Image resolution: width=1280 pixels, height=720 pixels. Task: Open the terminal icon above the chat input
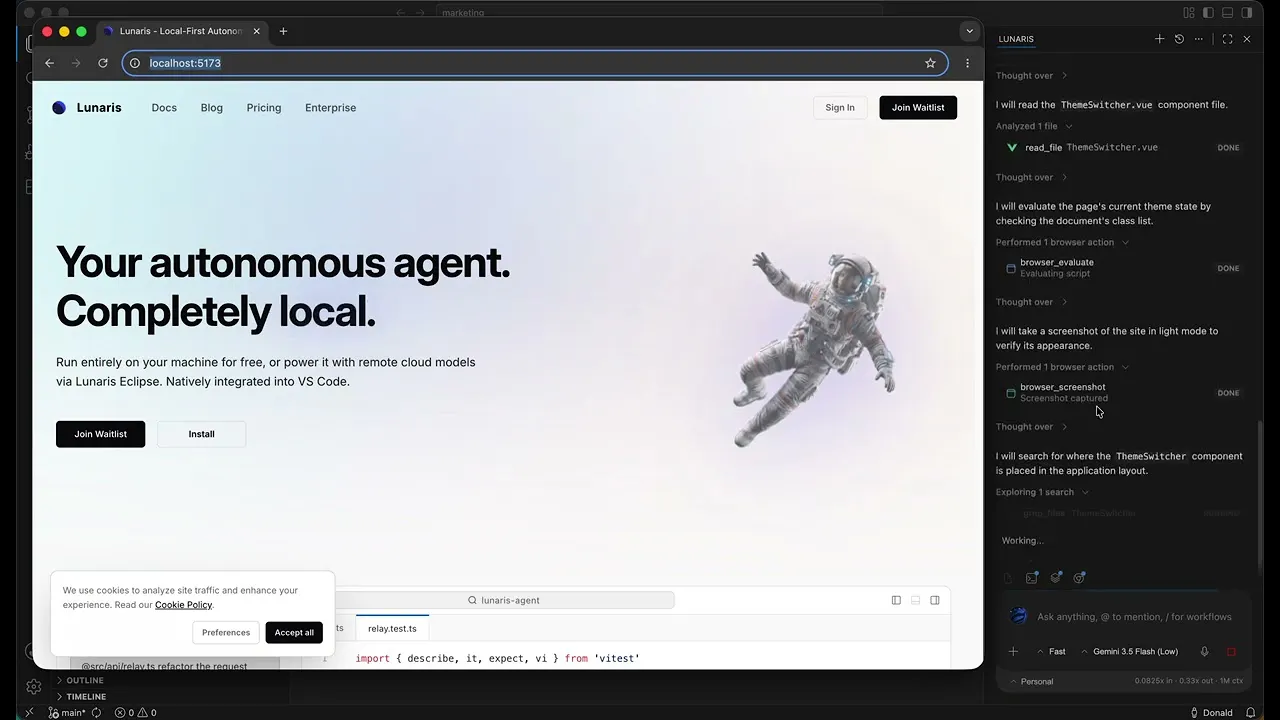[1032, 577]
